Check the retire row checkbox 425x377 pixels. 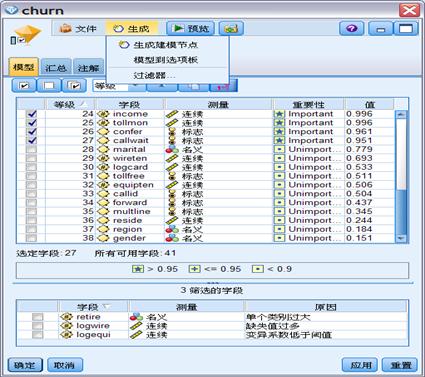point(37,317)
